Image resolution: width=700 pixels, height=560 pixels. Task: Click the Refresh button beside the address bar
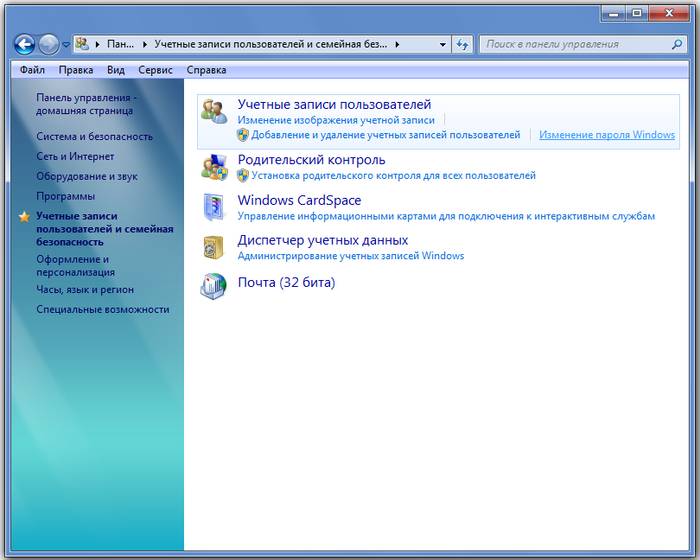(x=462, y=44)
